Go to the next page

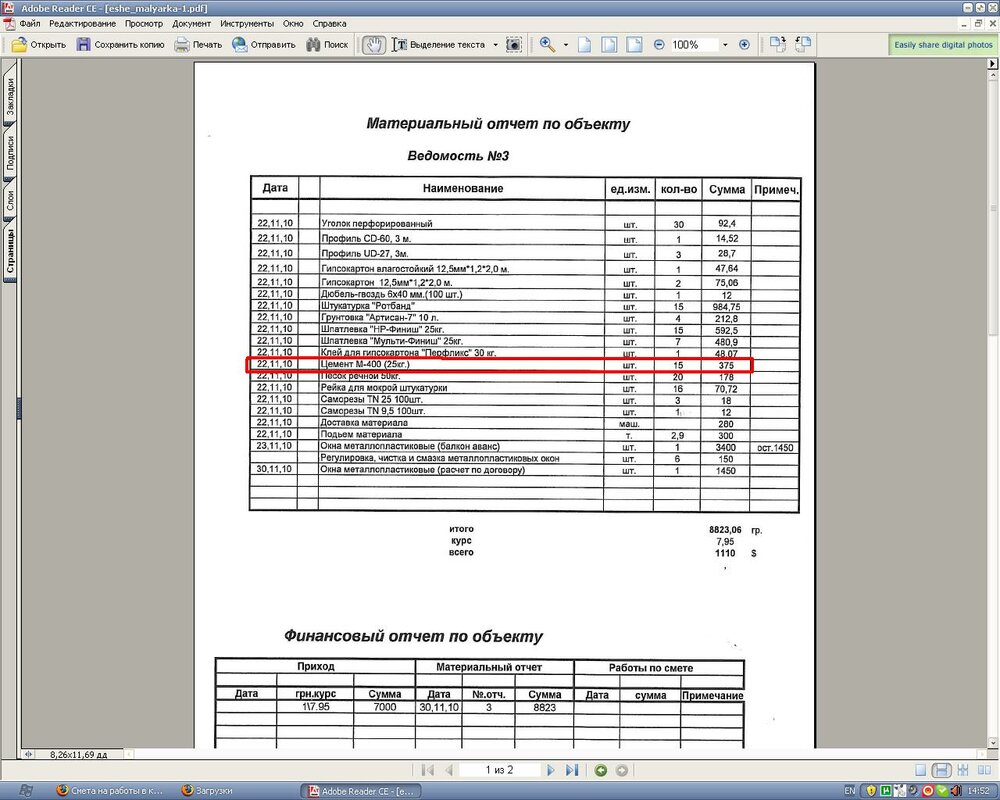tap(550, 770)
